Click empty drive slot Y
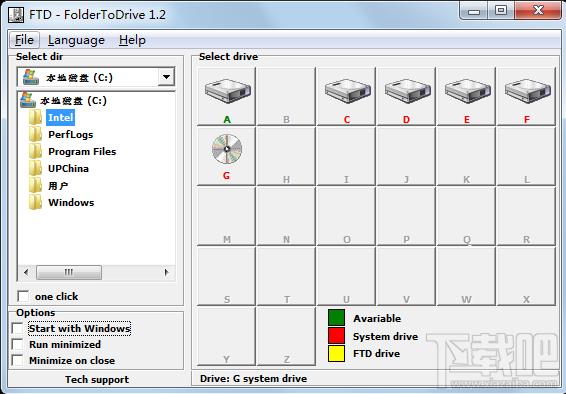The width and height of the screenshot is (566, 394). click(226, 336)
